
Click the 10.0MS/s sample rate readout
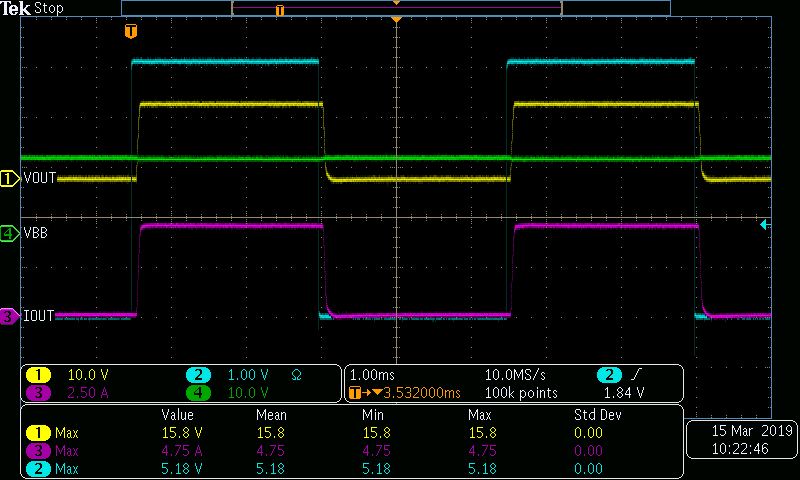(515, 375)
